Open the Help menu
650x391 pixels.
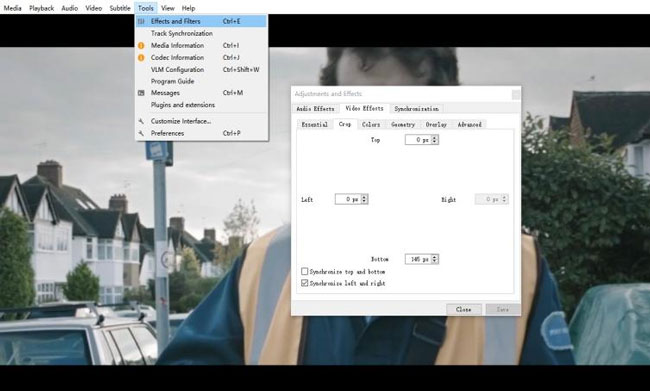[x=188, y=8]
